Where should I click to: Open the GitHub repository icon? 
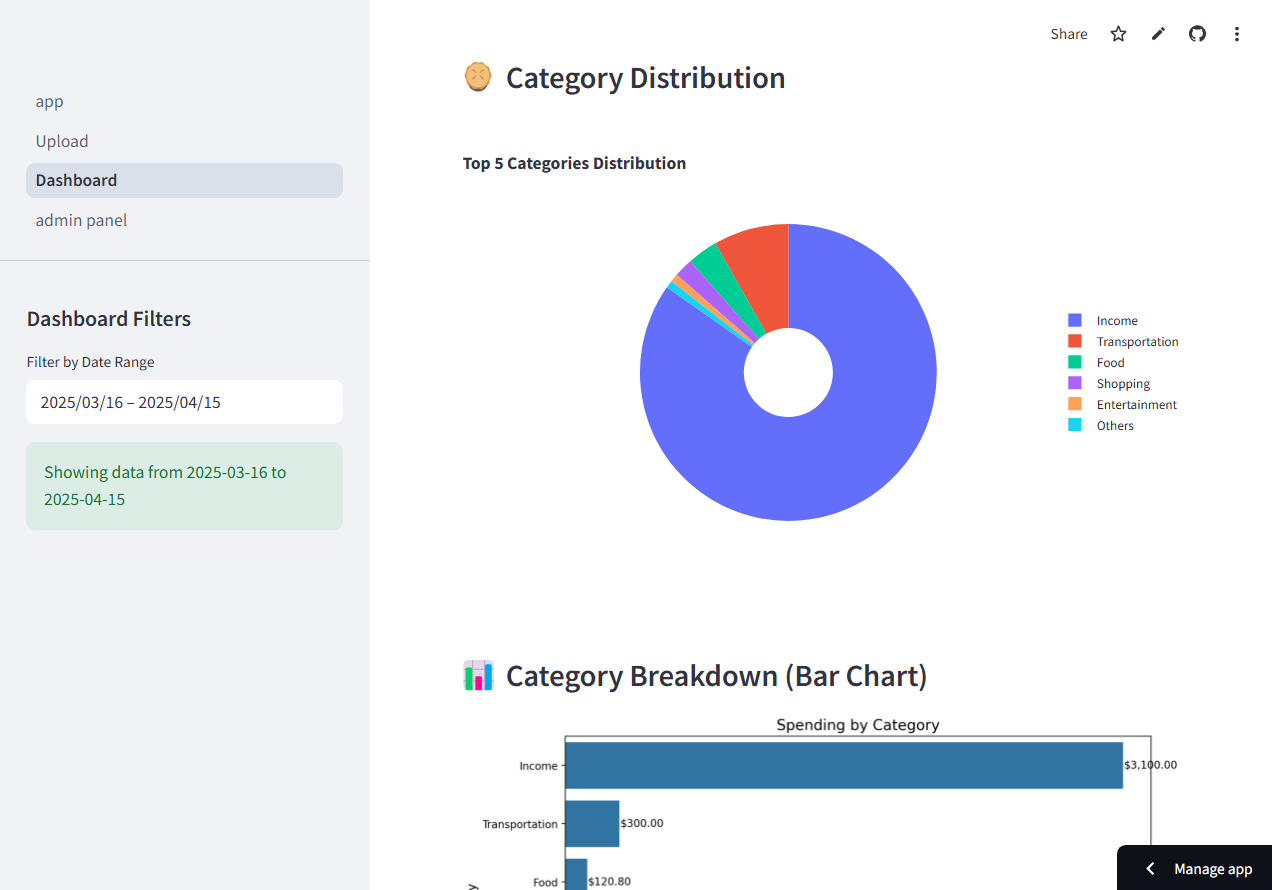(1197, 33)
